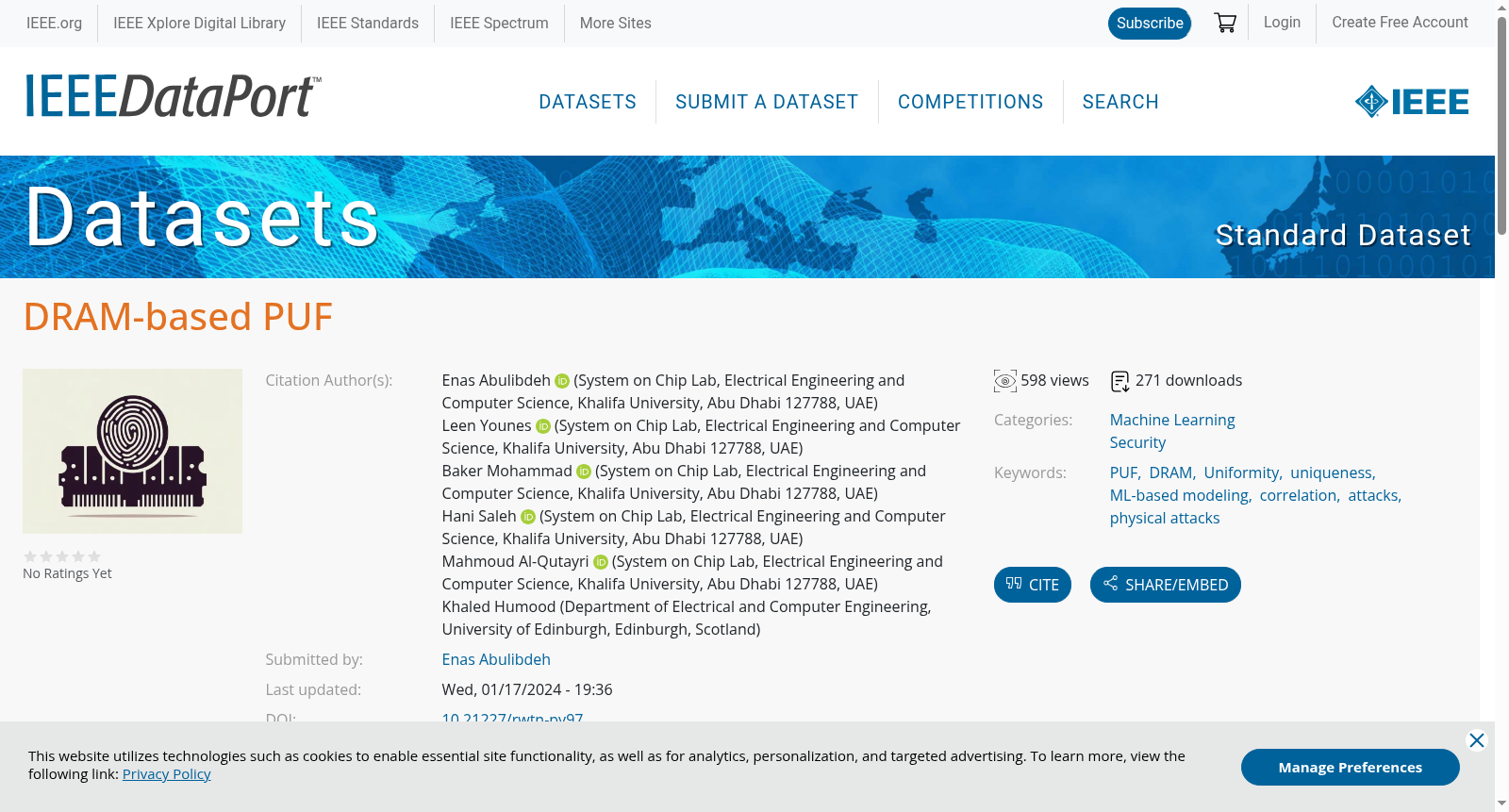The image size is (1509, 812).
Task: Open the shopping cart icon
Action: [x=1225, y=23]
